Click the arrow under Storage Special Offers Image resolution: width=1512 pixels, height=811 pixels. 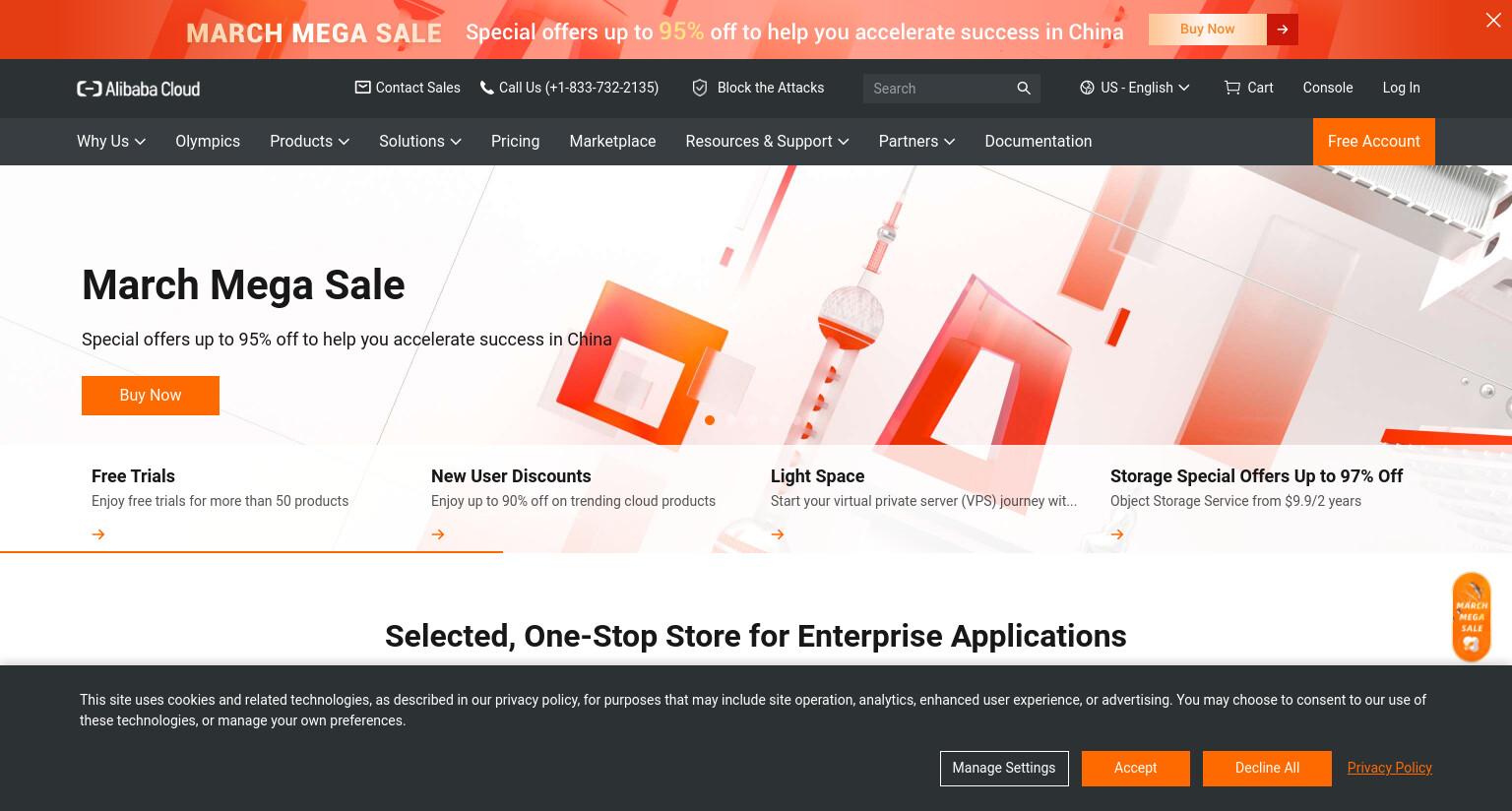pyautogui.click(x=1117, y=534)
